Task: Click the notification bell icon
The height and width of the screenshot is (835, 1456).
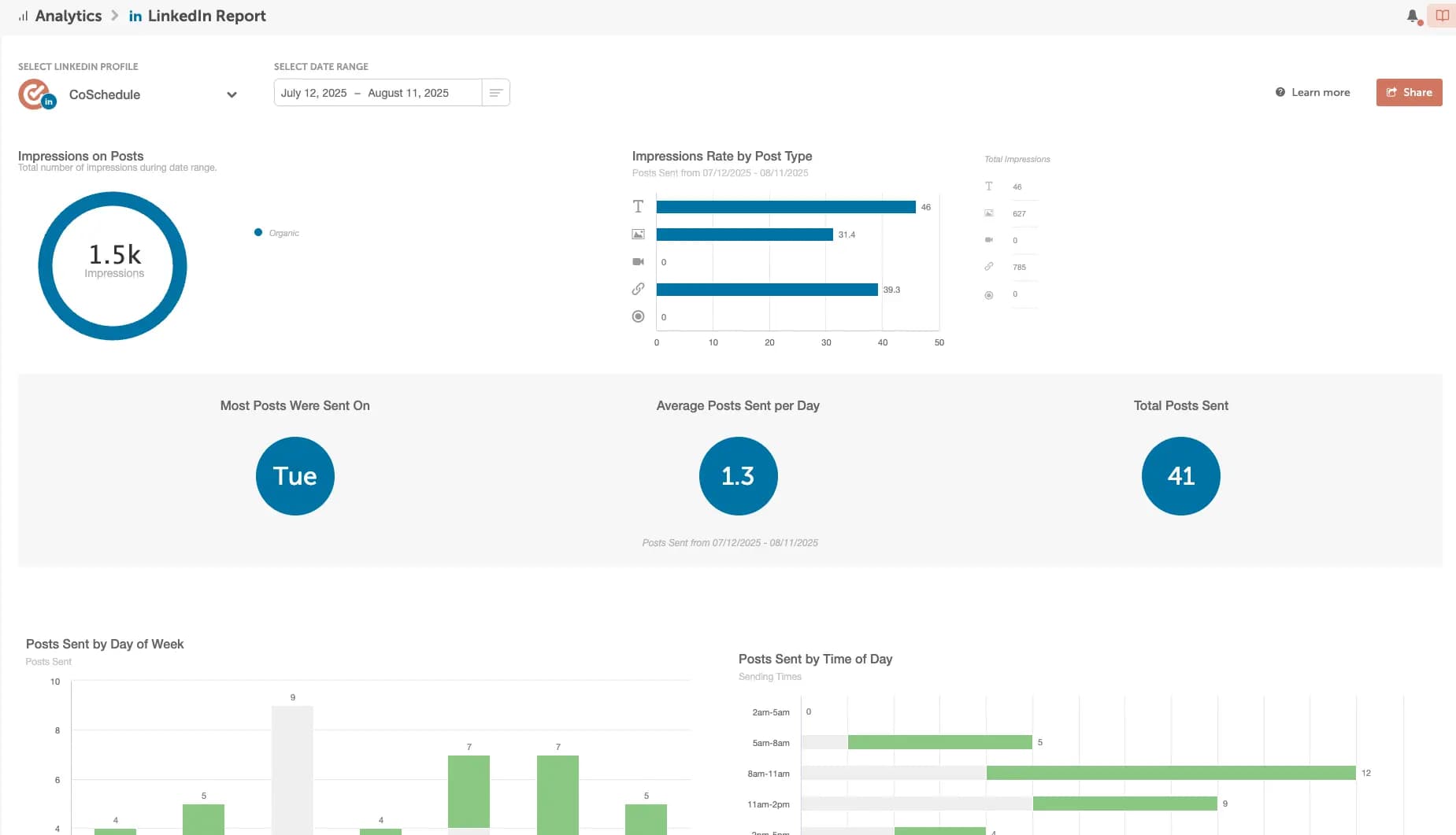Action: pos(1413,16)
